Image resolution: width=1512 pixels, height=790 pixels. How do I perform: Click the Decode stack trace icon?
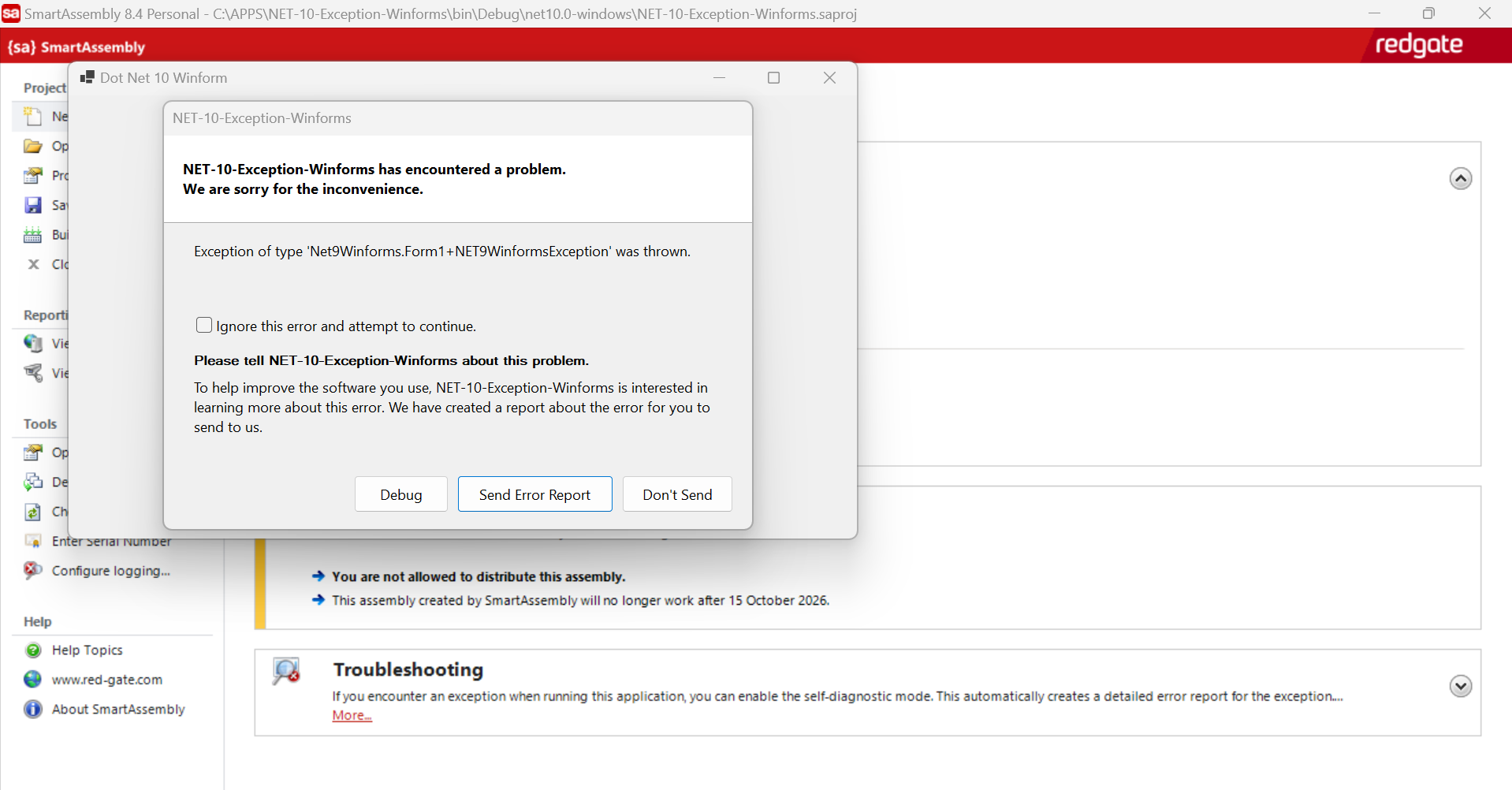(32, 482)
